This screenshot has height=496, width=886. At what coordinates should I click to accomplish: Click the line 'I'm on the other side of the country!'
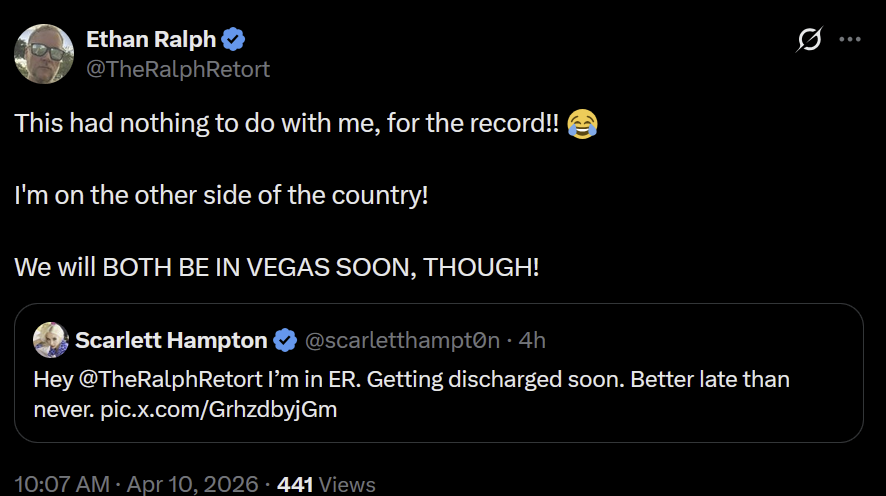click(x=221, y=195)
